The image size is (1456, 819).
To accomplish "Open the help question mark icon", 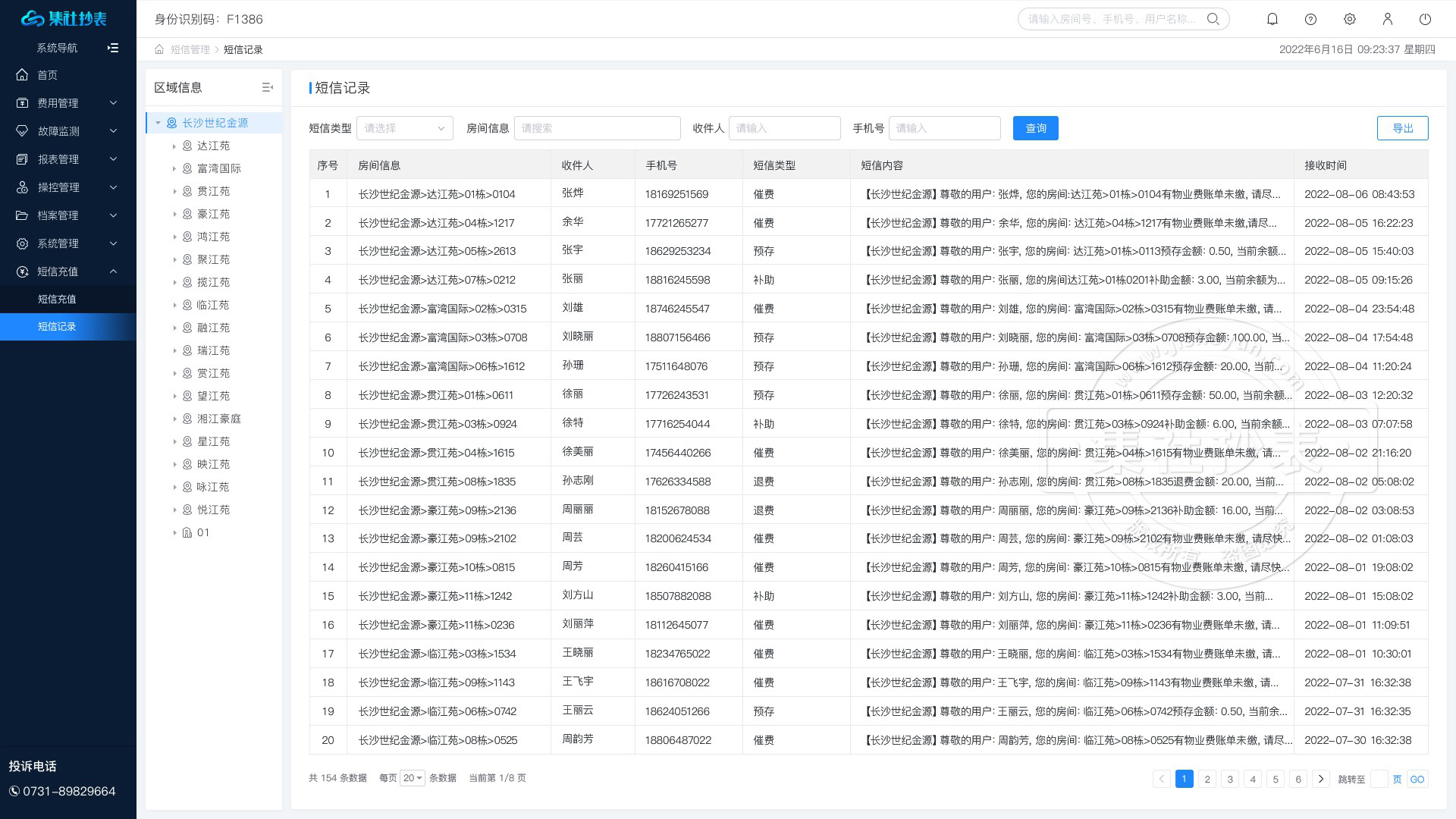I will pos(1310,19).
